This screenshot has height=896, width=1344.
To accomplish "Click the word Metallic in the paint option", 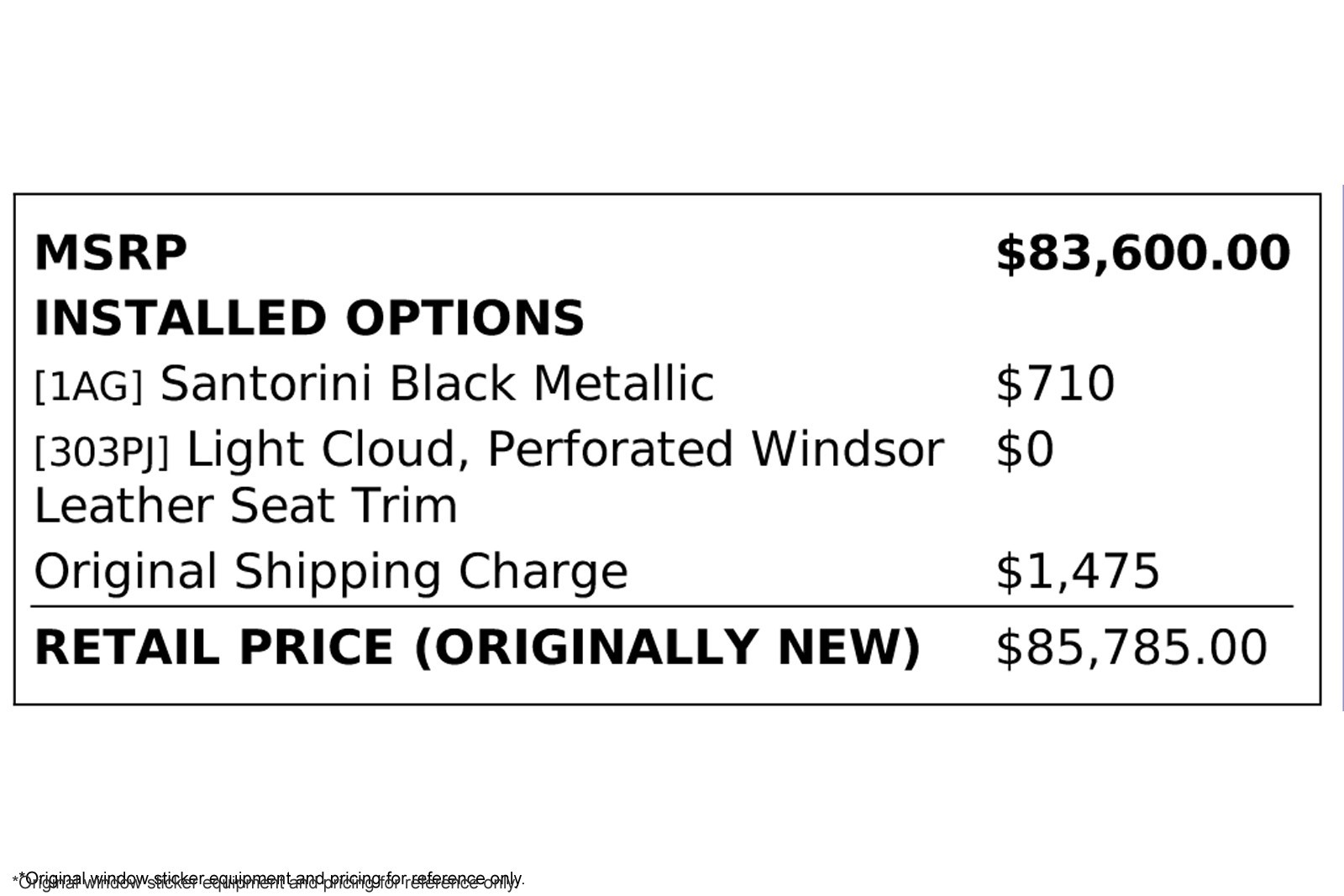I will (623, 384).
